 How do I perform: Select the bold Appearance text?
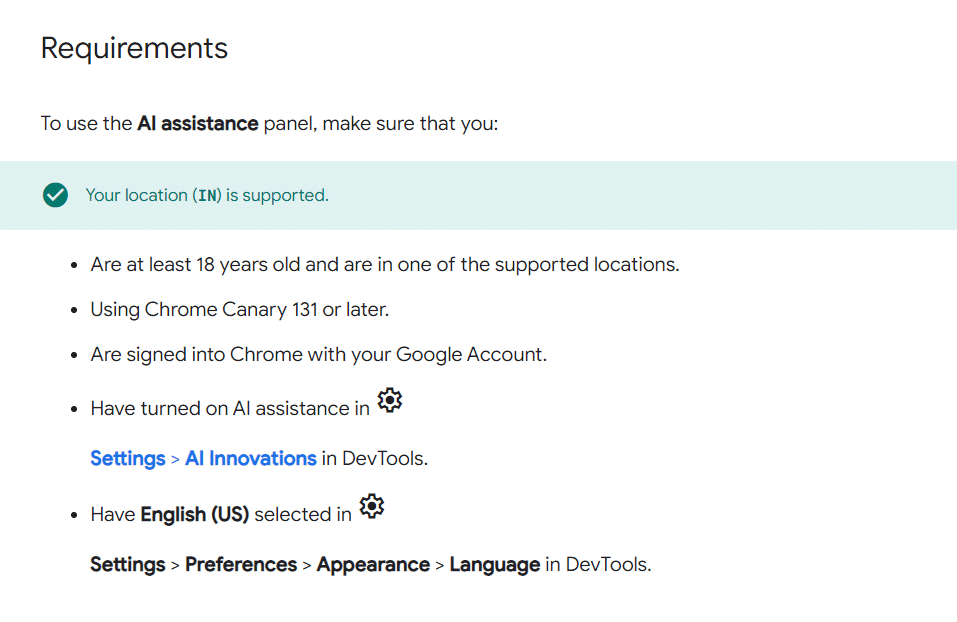373,564
